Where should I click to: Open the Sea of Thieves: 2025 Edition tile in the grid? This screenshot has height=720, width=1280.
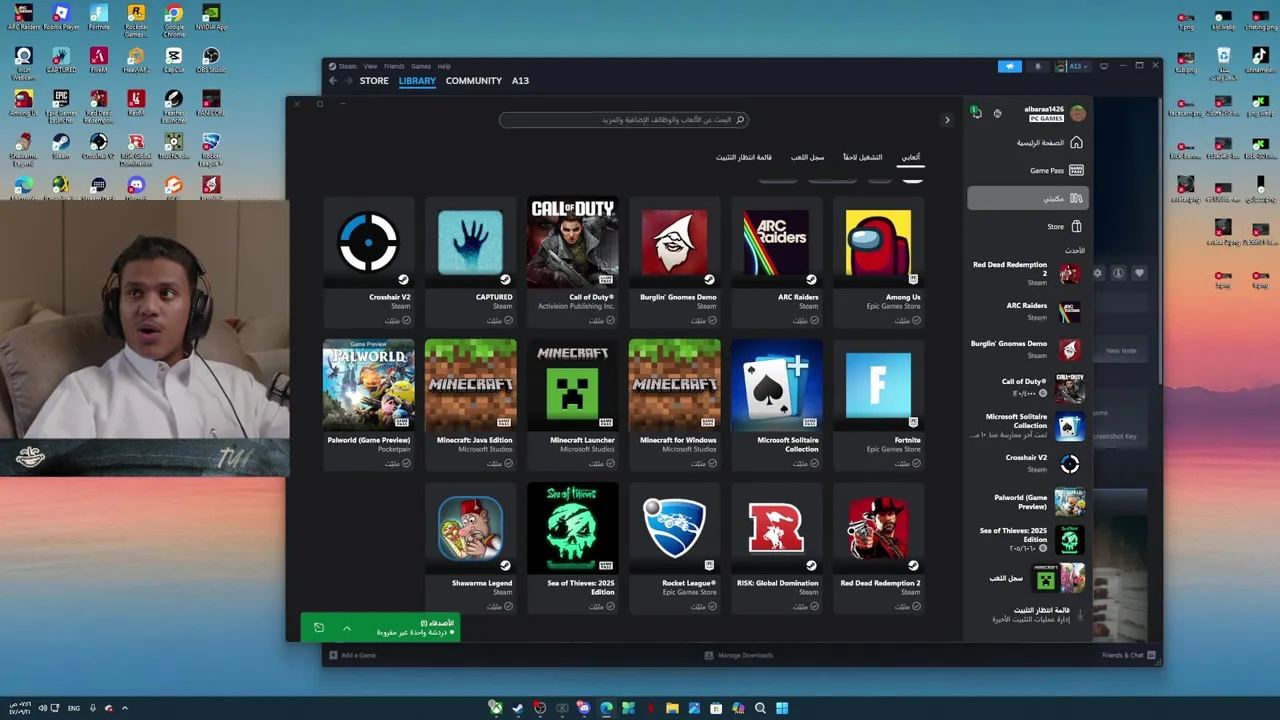click(x=572, y=548)
